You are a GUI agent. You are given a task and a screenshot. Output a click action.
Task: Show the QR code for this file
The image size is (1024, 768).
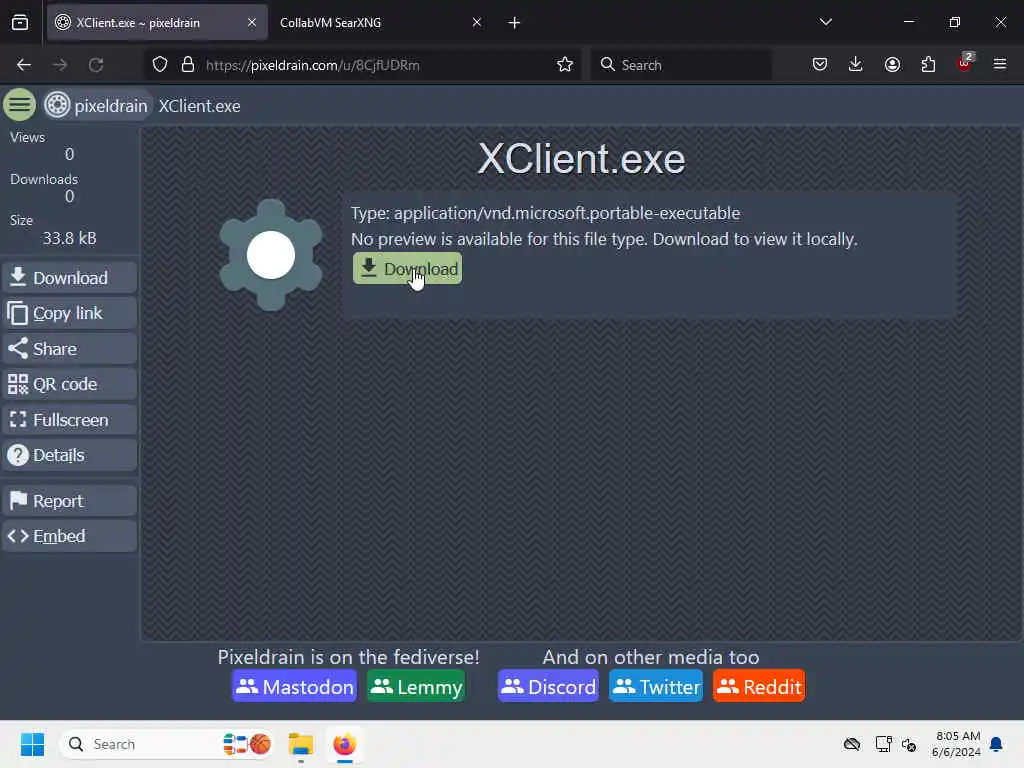pos(69,384)
